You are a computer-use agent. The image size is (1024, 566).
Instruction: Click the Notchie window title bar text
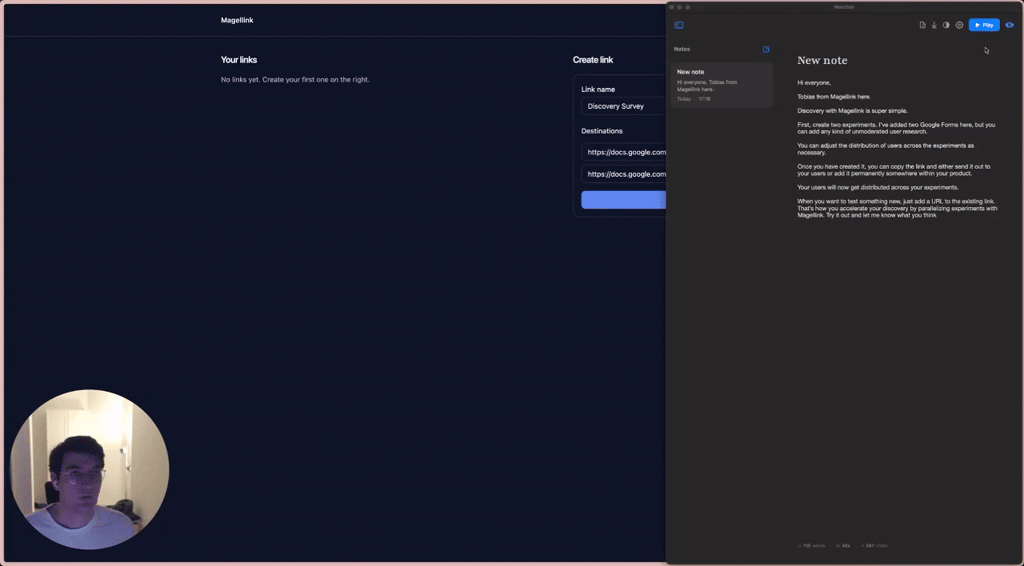point(844,7)
